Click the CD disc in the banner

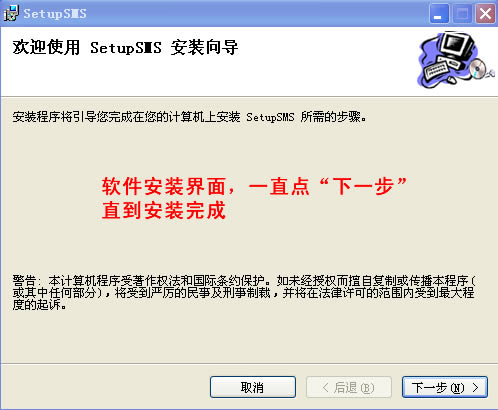coord(478,69)
